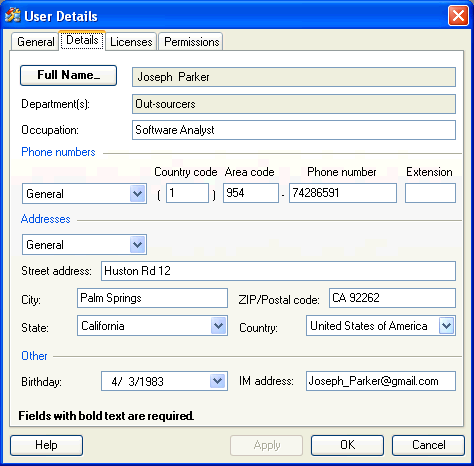
Task: Expand the address type General dropdown
Action: click(137, 245)
